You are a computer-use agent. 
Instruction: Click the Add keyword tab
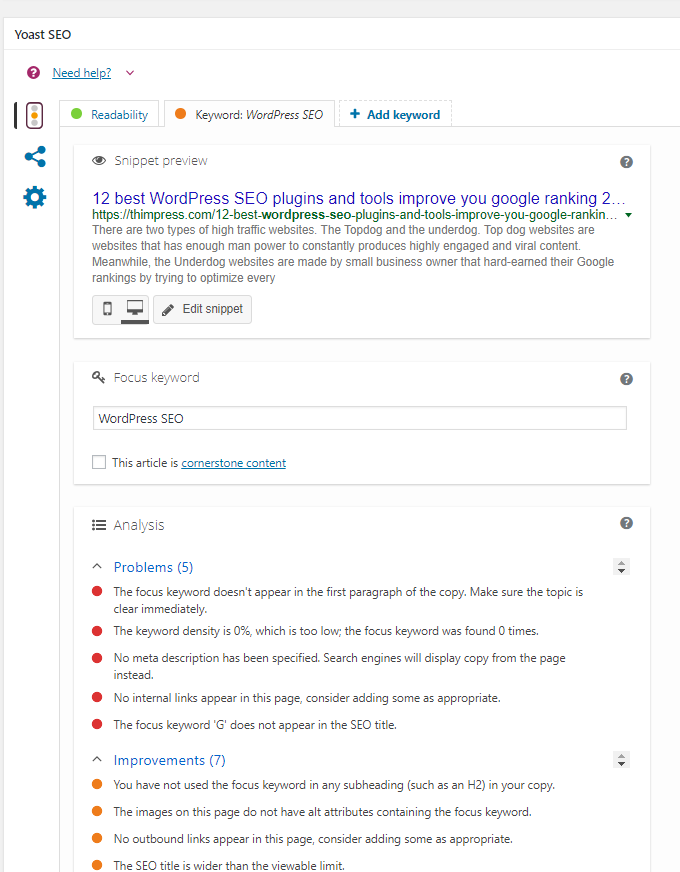(x=395, y=114)
